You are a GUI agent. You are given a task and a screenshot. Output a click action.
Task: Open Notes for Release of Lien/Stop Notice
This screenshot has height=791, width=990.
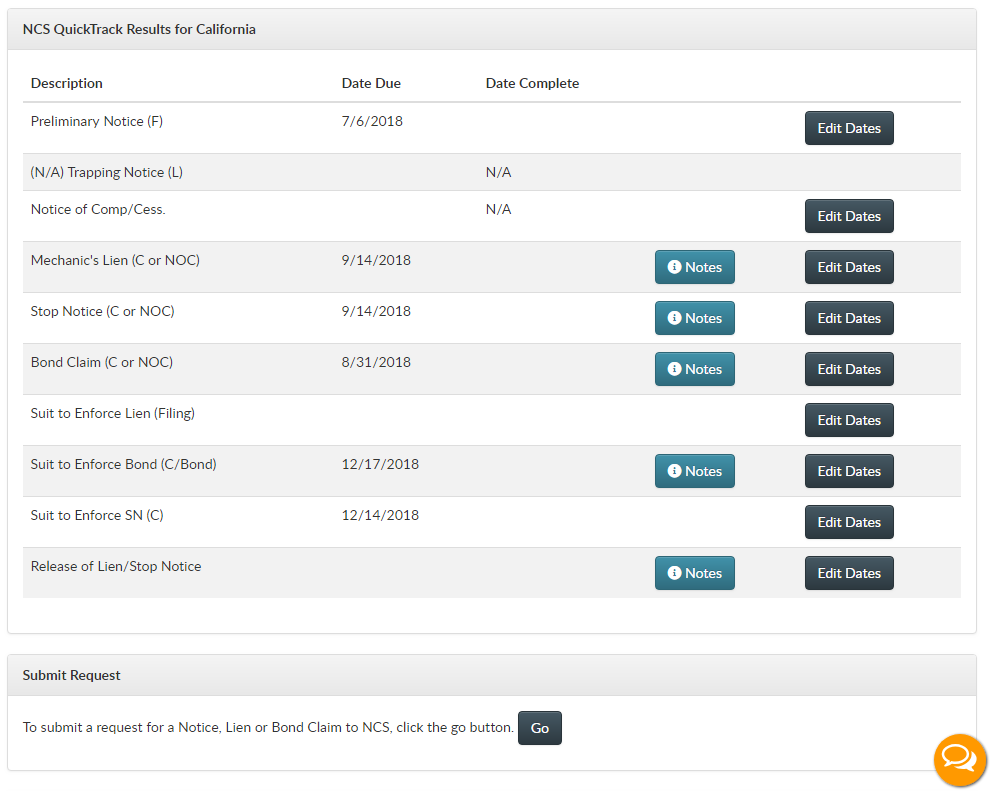[695, 573]
